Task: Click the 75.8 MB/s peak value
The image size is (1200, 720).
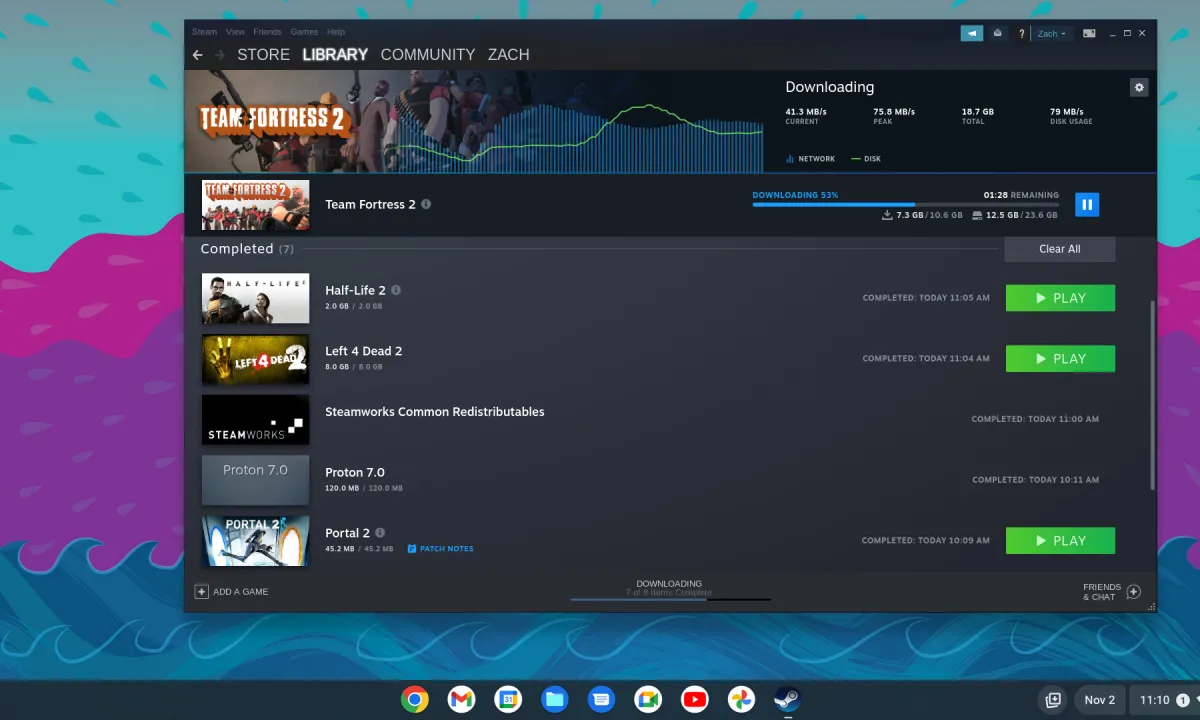Action: coord(894,112)
